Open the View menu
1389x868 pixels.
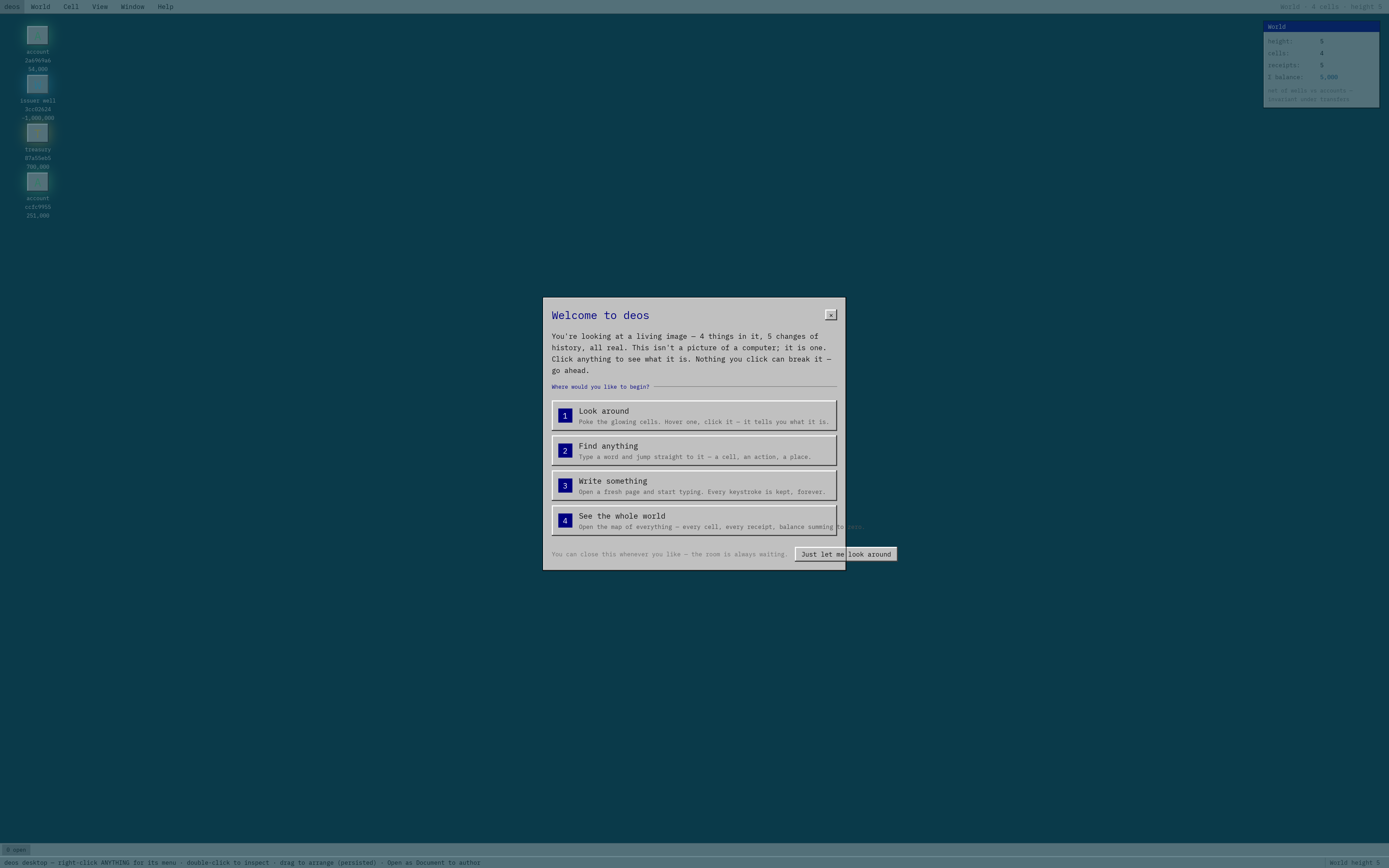100,7
